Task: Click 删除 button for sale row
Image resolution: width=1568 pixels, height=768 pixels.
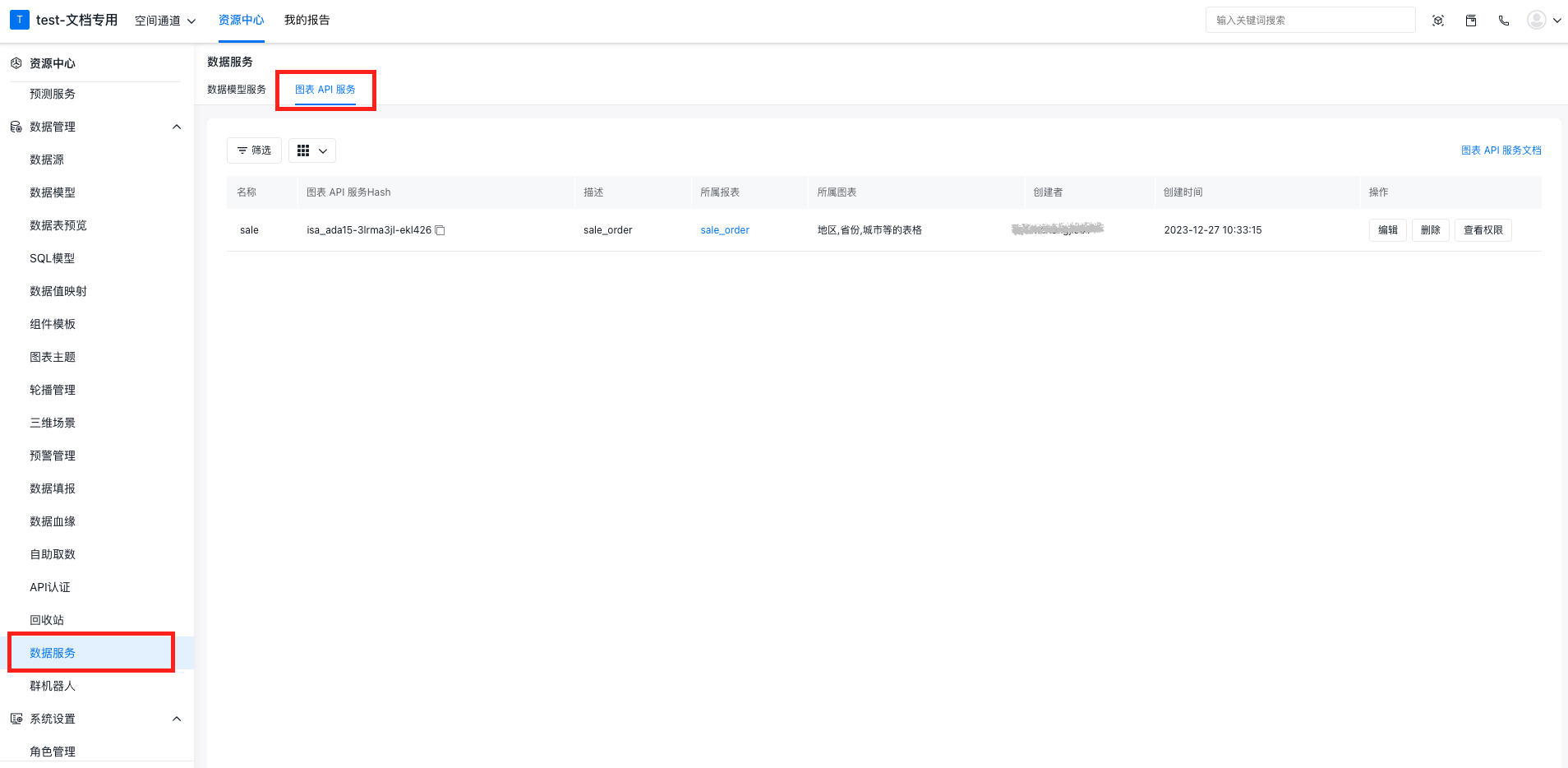Action: click(x=1431, y=230)
